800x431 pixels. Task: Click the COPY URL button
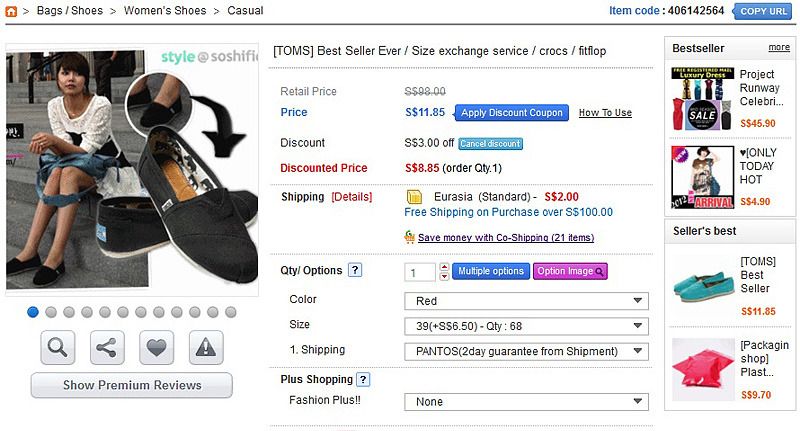pyautogui.click(x=765, y=11)
